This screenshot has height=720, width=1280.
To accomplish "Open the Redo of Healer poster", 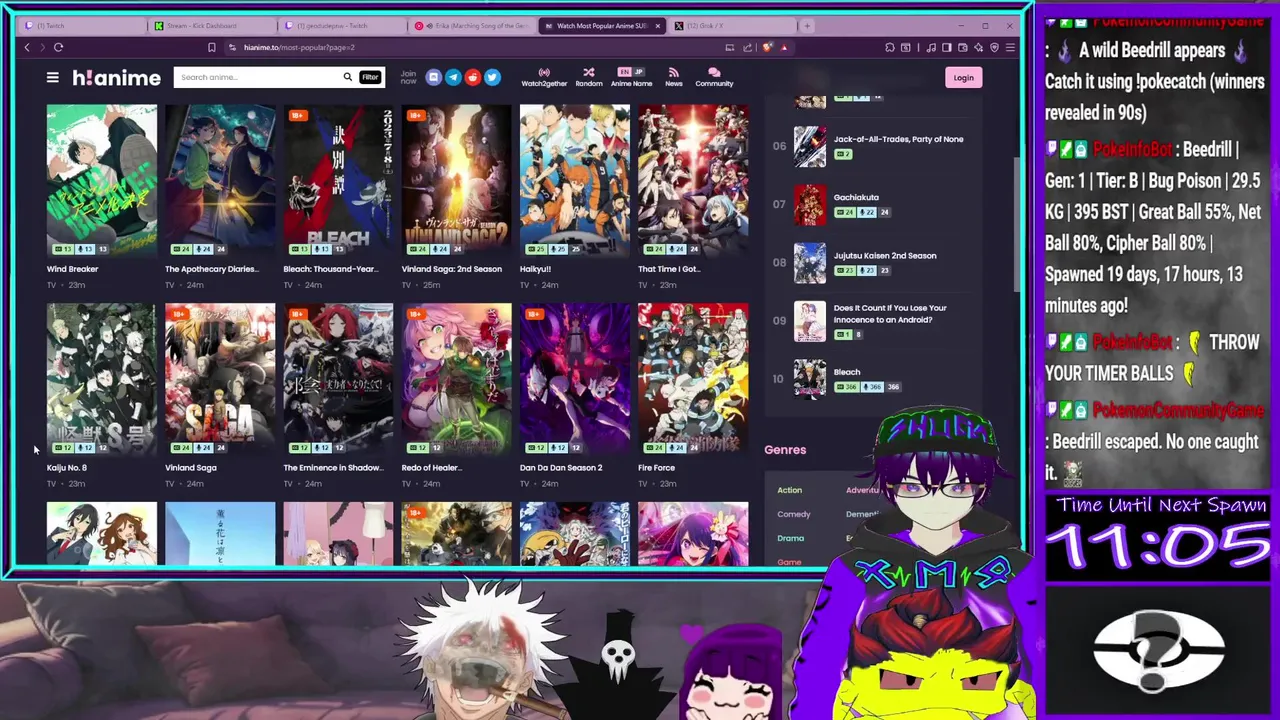I will point(456,379).
